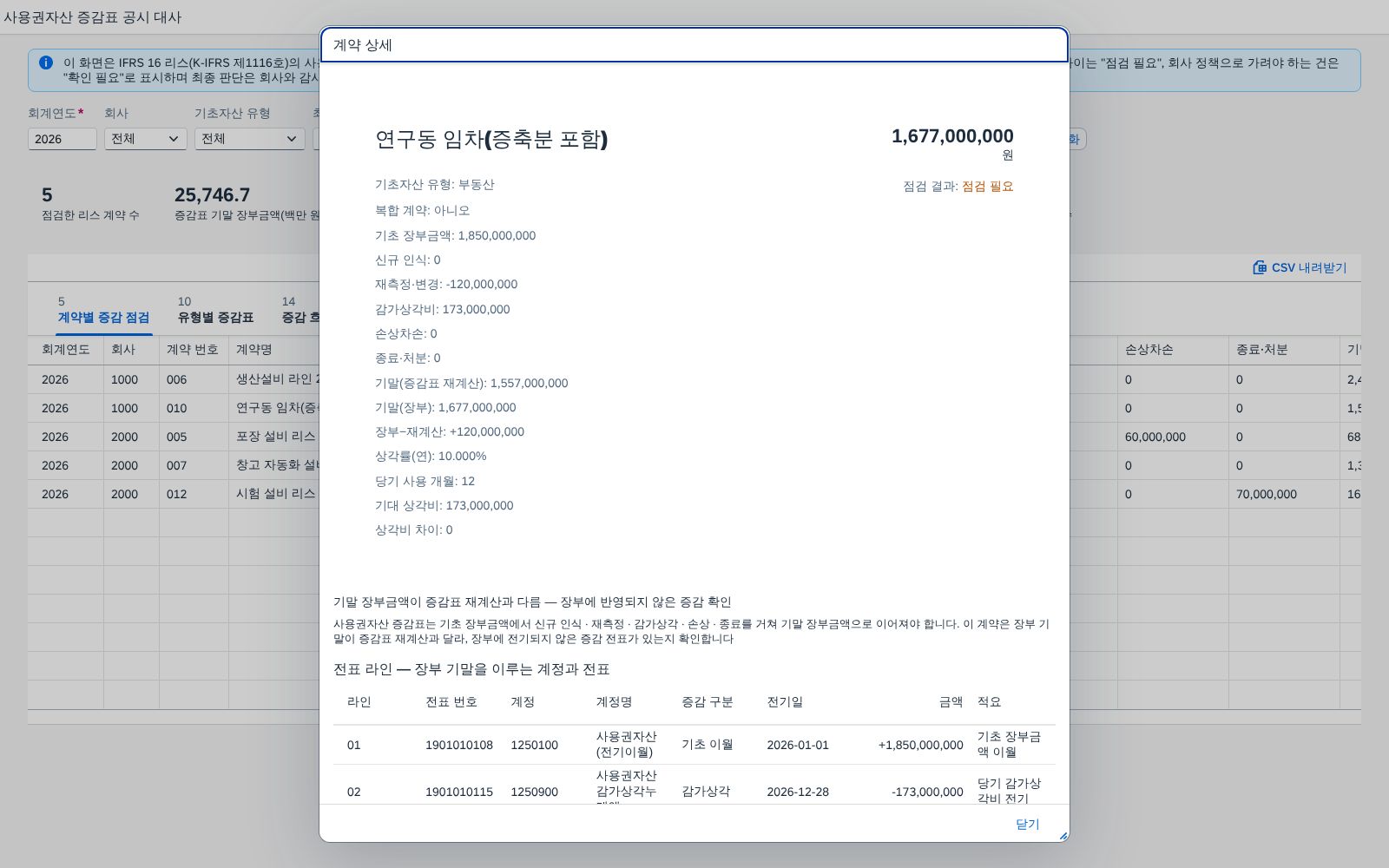Click the 증감 구분 column header in dialog
The height and width of the screenshot is (868, 1389).
708,701
